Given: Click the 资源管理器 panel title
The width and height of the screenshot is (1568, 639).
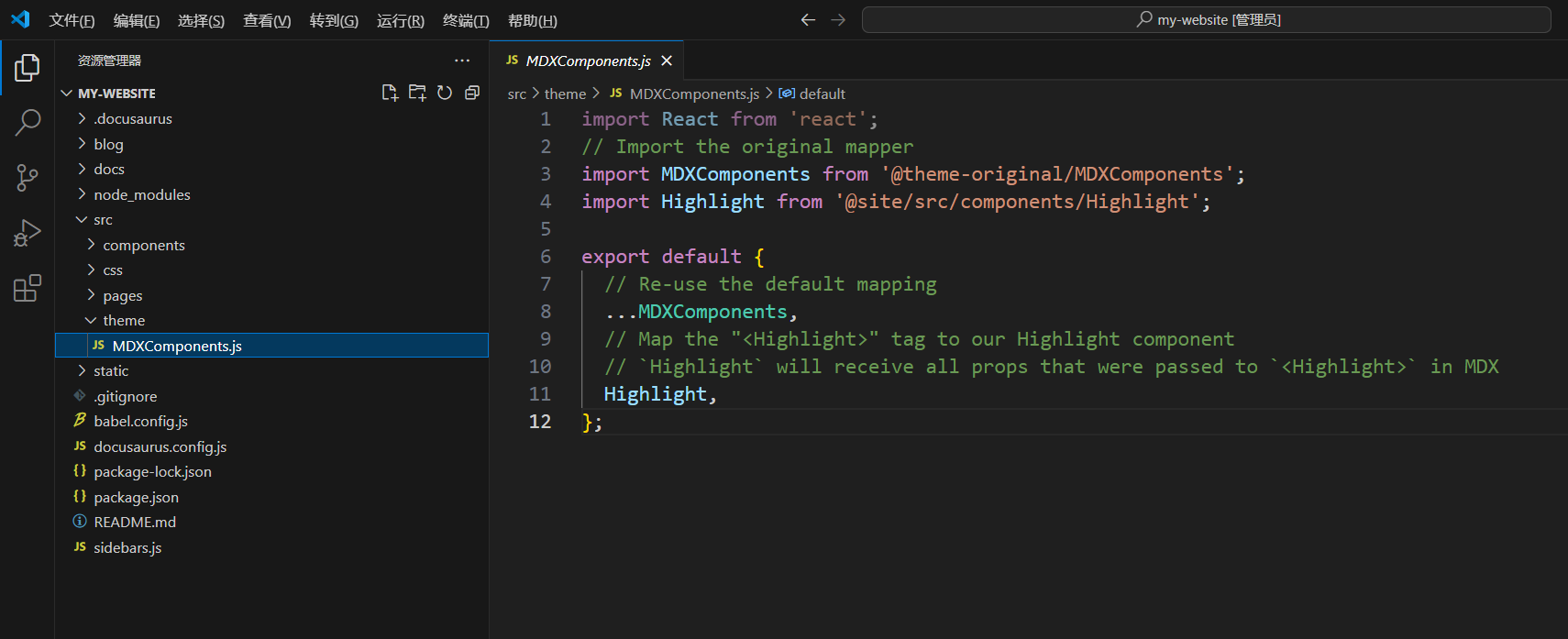Looking at the screenshot, I should (x=109, y=61).
